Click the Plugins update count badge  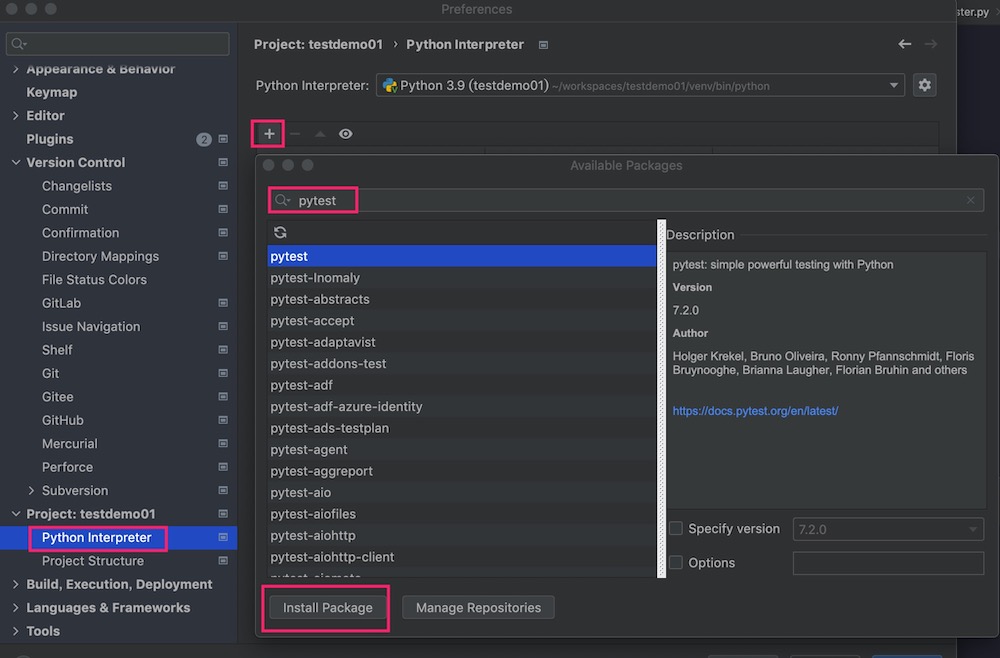point(203,139)
